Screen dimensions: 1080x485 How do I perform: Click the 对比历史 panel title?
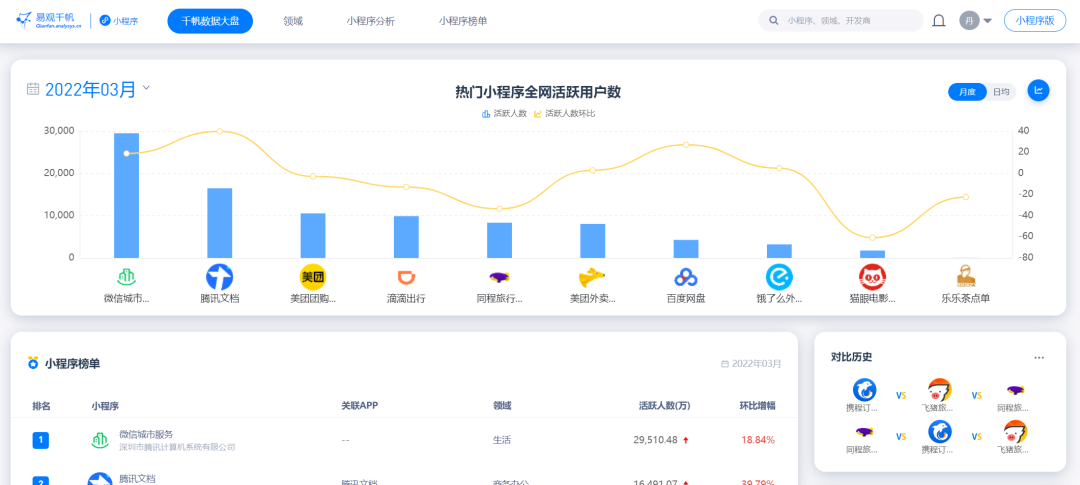pyautogui.click(x=852, y=358)
